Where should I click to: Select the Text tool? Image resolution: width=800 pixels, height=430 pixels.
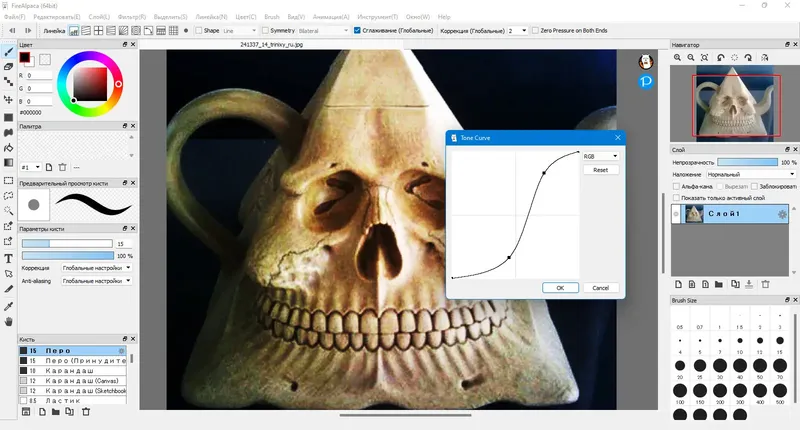(x=8, y=259)
